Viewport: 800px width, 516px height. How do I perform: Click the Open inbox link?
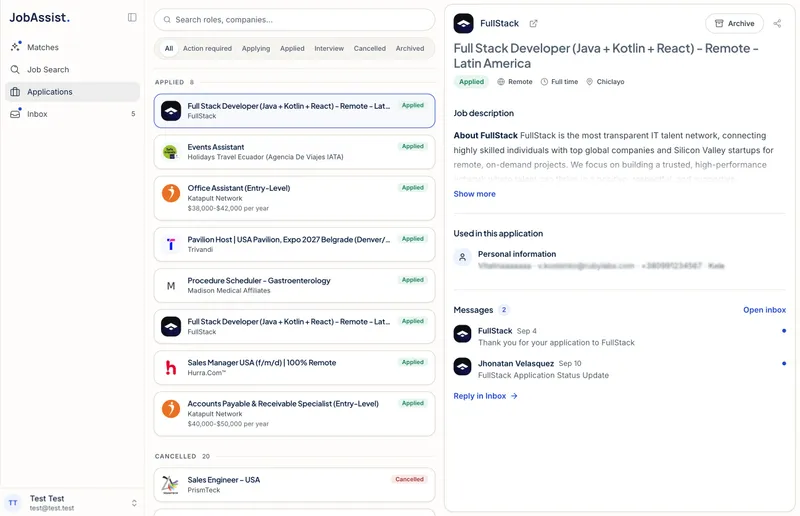coord(764,310)
